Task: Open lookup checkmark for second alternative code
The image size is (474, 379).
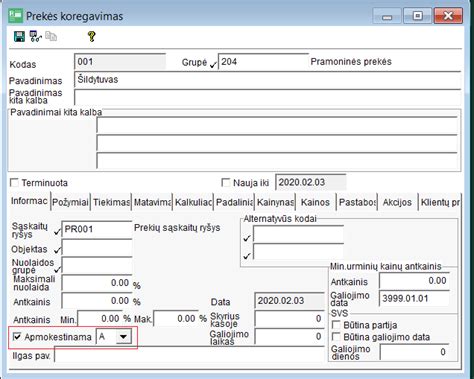Action: 247,256
